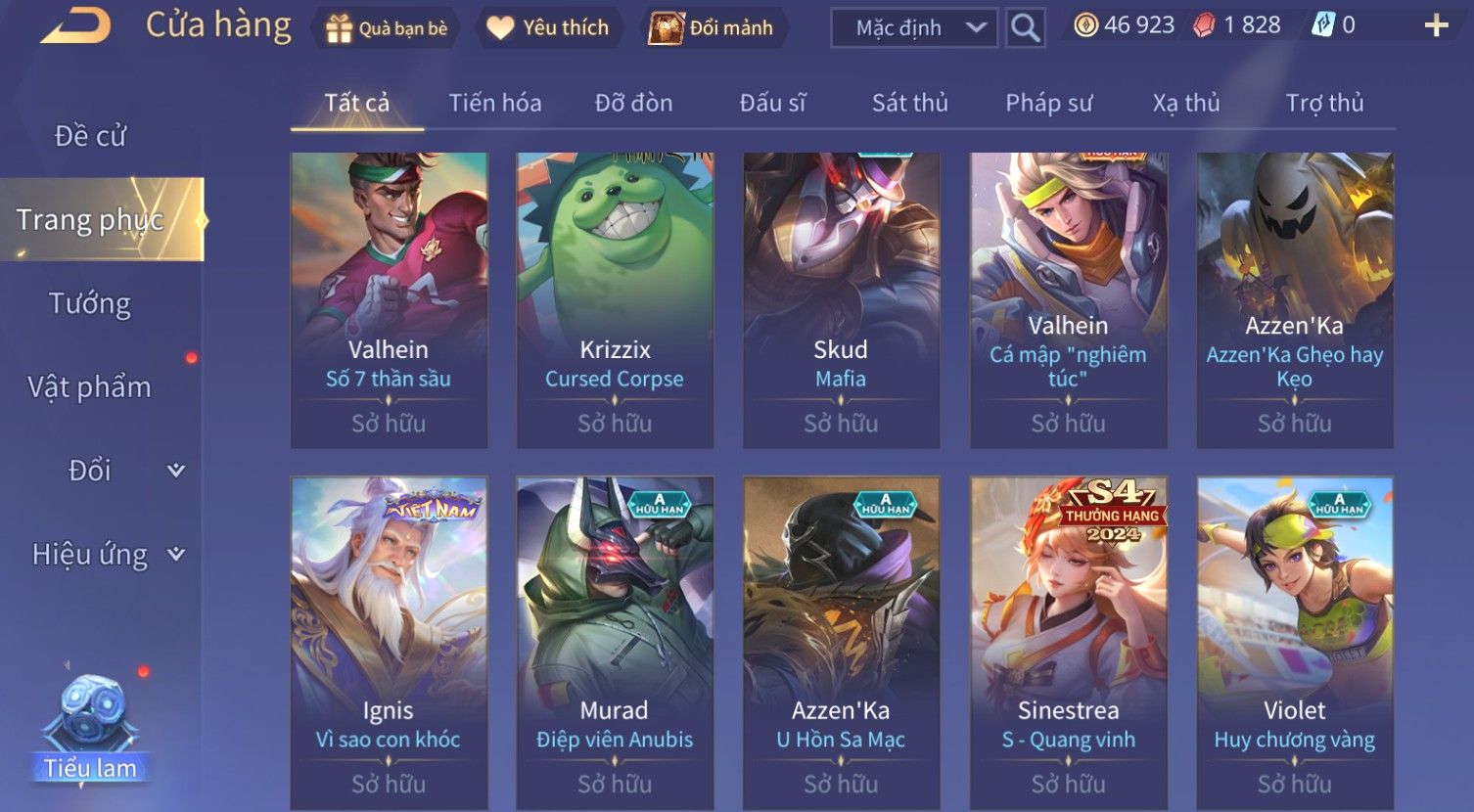Click the plus icon to add currency
Image resolution: width=1474 pixels, height=812 pixels.
pos(1436,26)
